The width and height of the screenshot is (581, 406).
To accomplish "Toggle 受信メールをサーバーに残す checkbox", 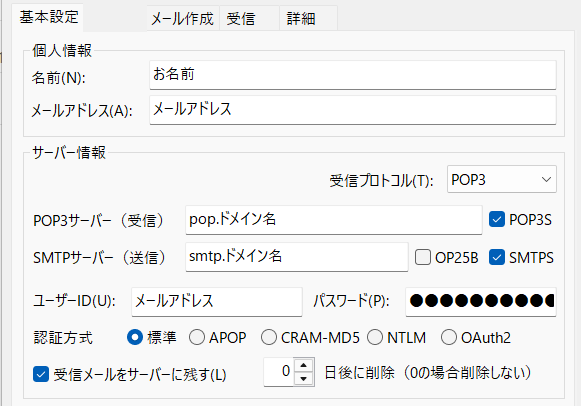I will point(41,374).
